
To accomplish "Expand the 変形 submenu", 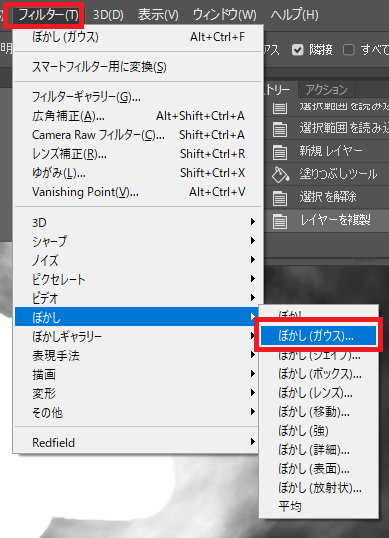I will pos(137,393).
